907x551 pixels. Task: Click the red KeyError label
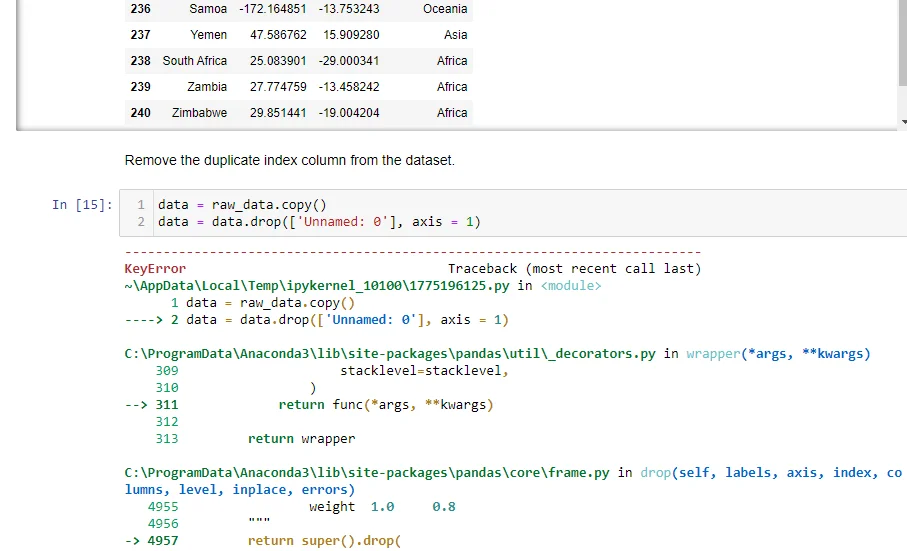[155, 269]
